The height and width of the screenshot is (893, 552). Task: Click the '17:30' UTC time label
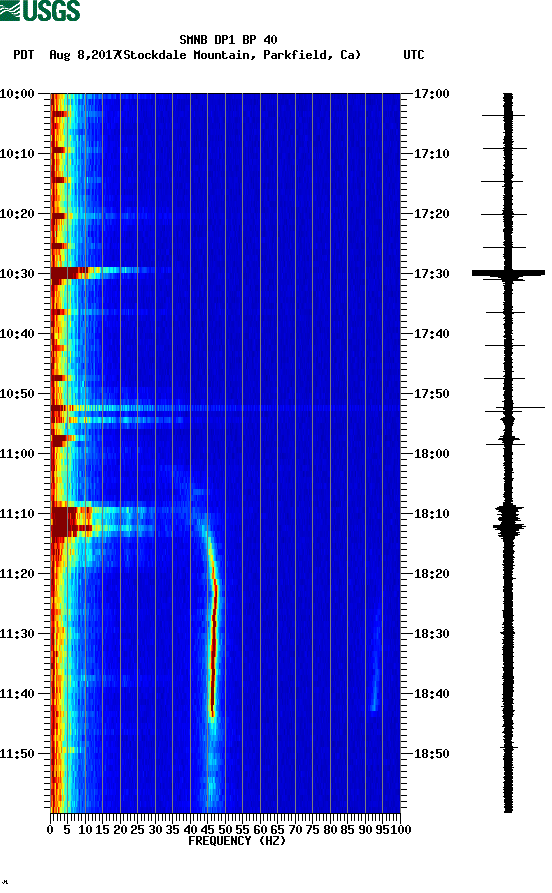[x=431, y=273]
